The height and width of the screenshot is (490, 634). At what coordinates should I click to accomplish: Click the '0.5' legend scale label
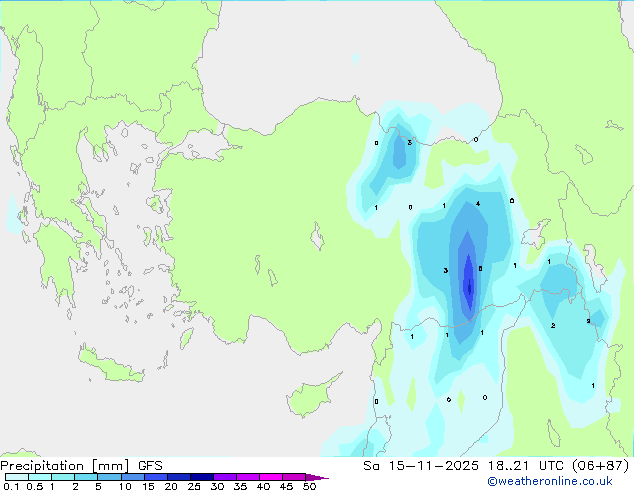pyautogui.click(x=35, y=486)
